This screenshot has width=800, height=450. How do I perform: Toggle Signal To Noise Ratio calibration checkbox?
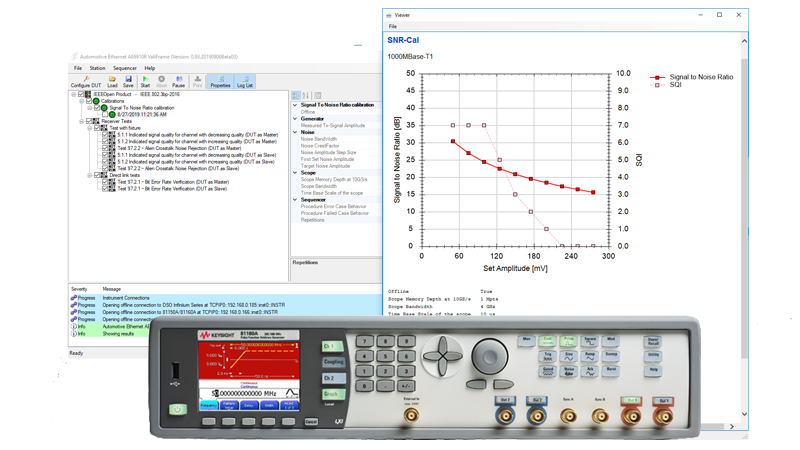point(97,108)
